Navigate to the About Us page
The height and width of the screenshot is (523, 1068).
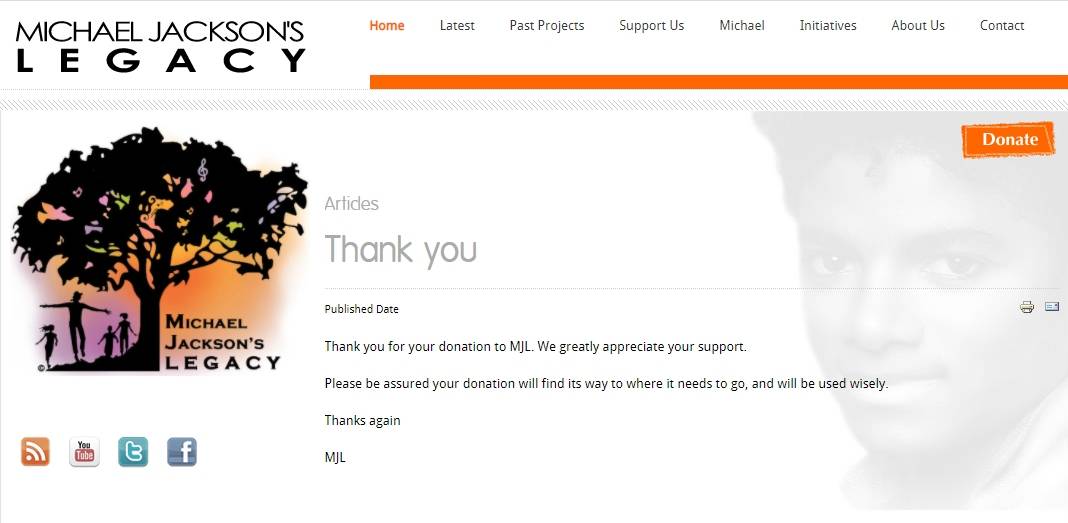918,26
